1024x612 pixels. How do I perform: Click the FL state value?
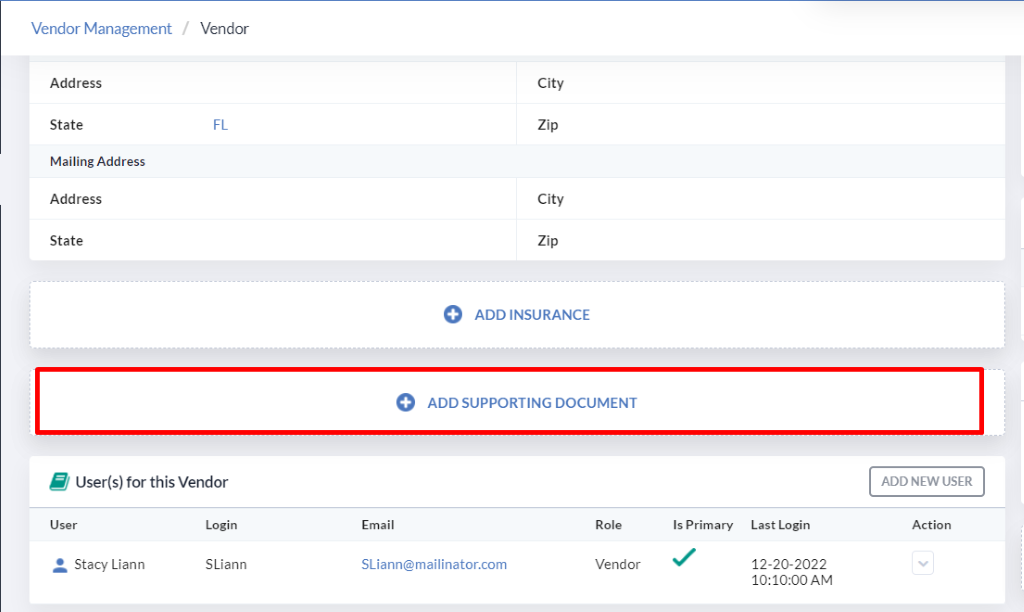pyautogui.click(x=220, y=125)
